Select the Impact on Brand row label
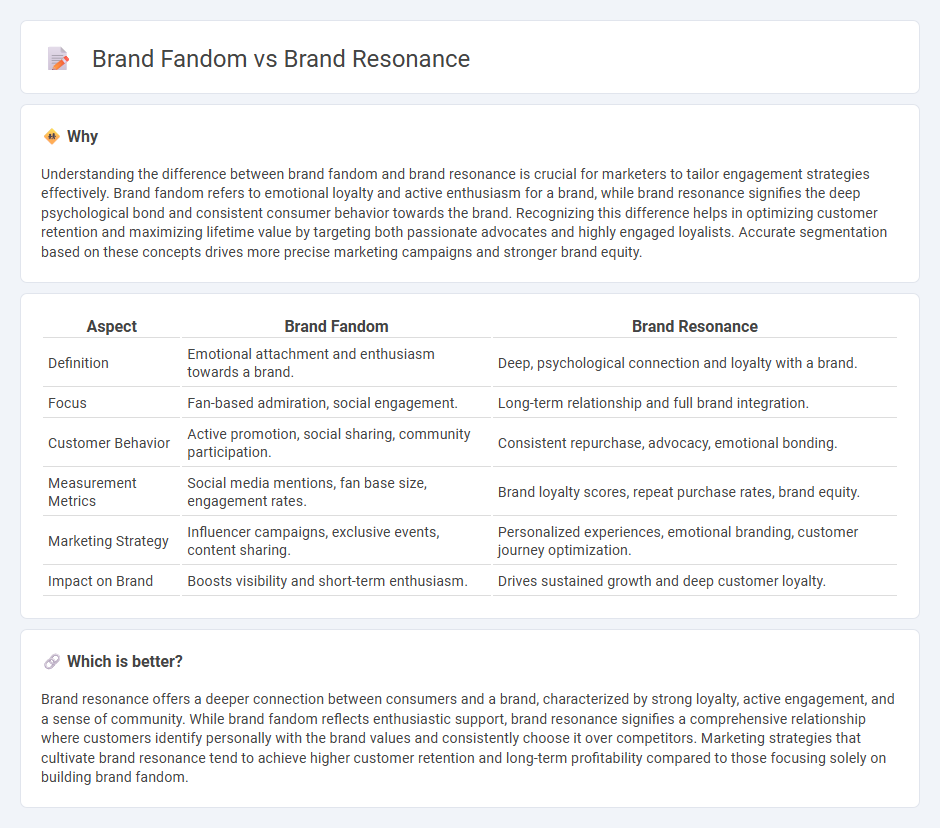This screenshot has width=940, height=828. tap(101, 581)
